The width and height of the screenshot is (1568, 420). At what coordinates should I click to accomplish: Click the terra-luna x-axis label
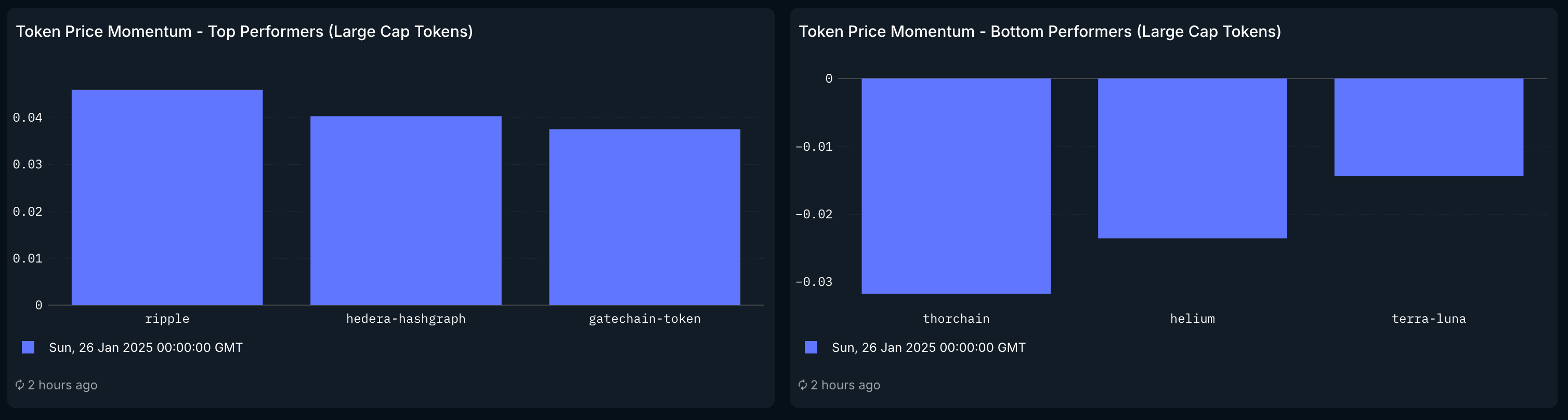1428,318
